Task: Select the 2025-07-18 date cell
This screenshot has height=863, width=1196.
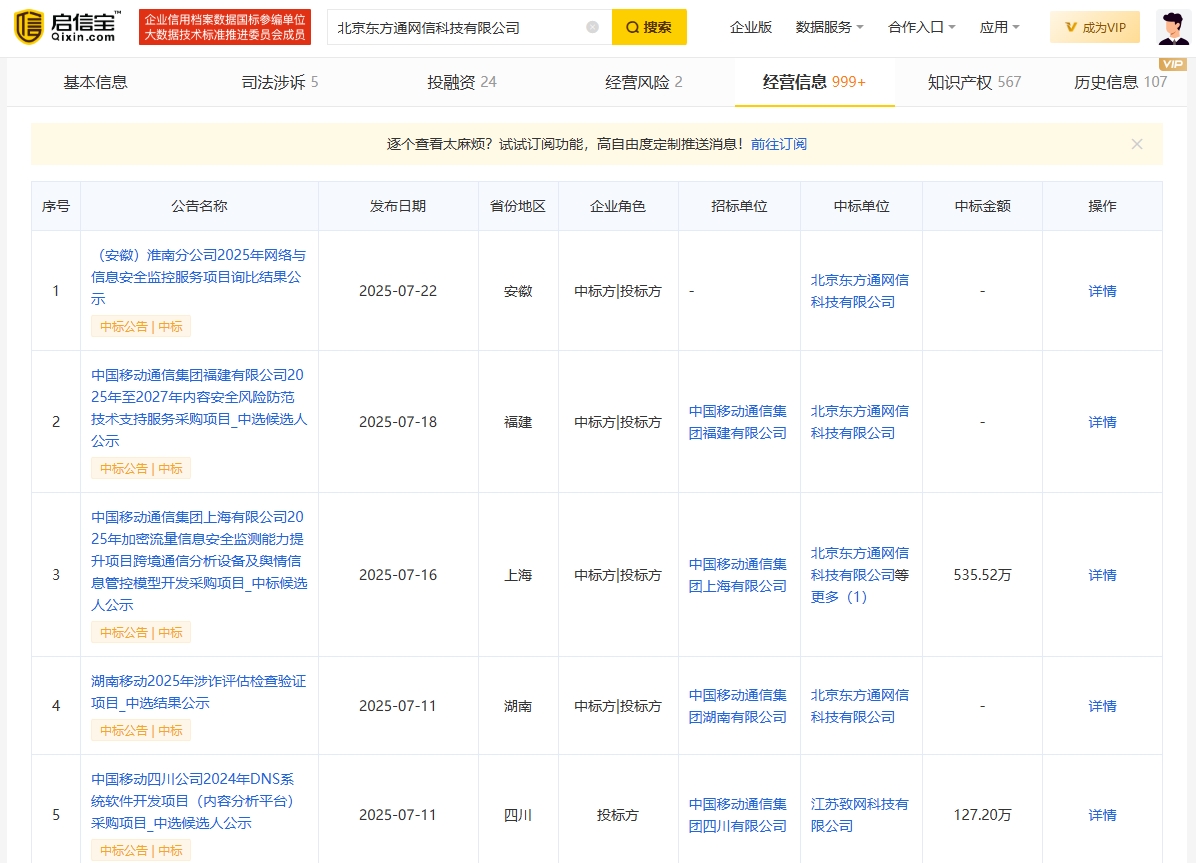Action: 398,422
